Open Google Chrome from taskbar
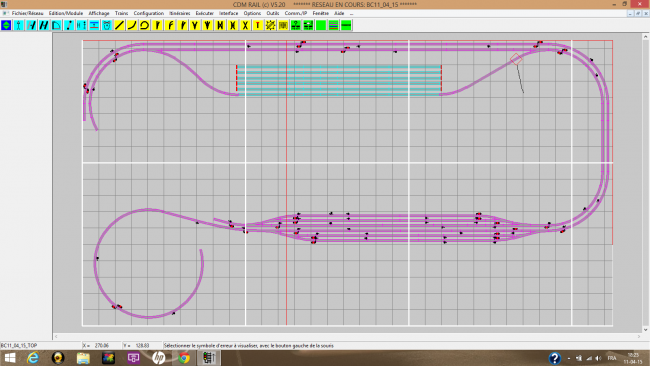This screenshot has height=366, width=650. pyautogui.click(x=184, y=358)
